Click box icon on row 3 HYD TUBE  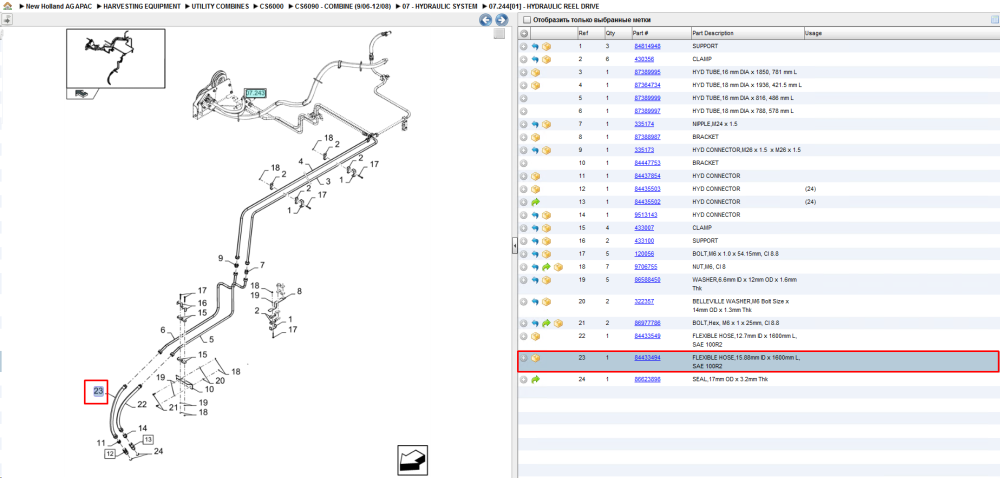[x=535, y=73]
